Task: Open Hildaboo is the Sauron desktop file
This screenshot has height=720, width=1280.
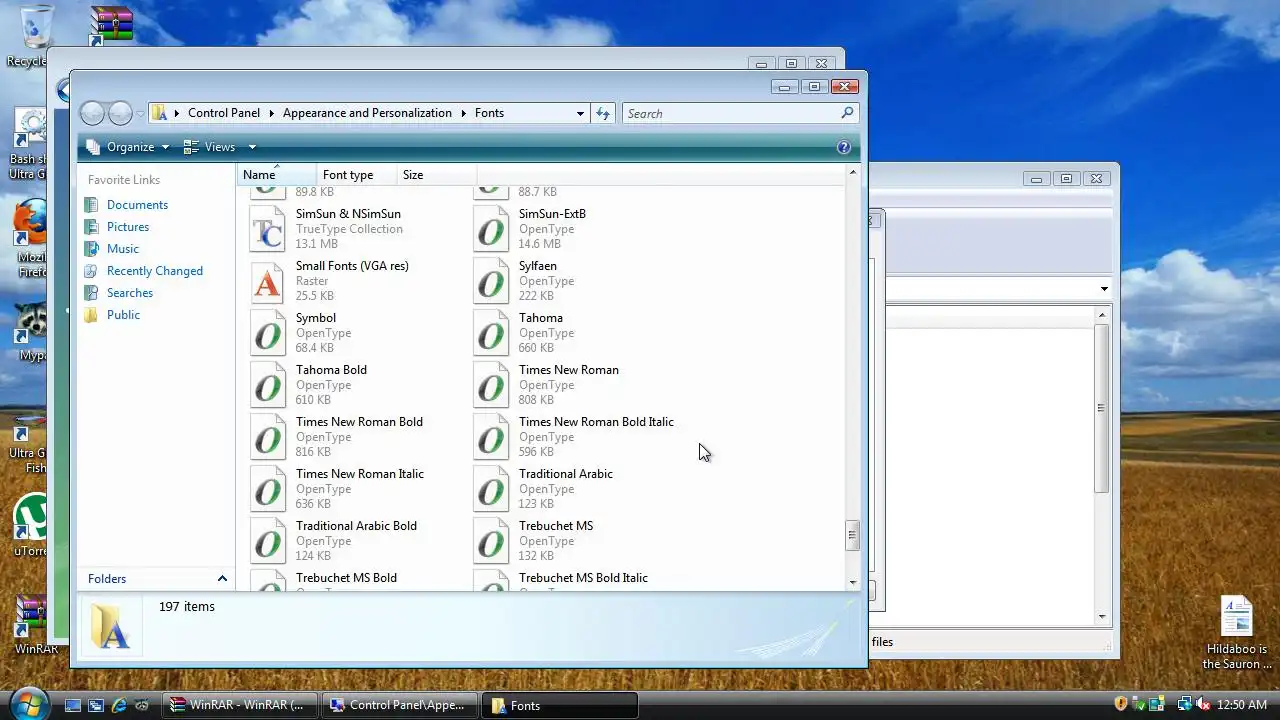Action: click(x=1237, y=633)
